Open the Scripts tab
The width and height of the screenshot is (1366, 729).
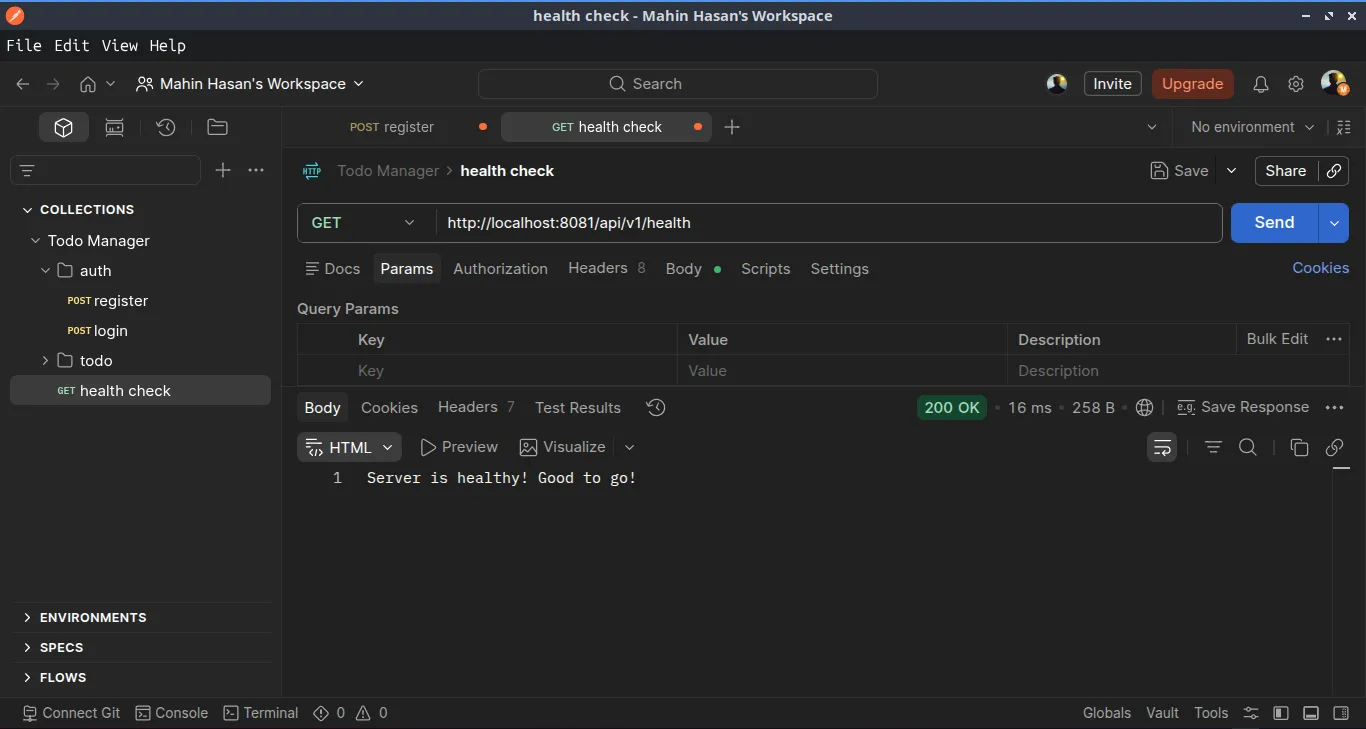765,269
